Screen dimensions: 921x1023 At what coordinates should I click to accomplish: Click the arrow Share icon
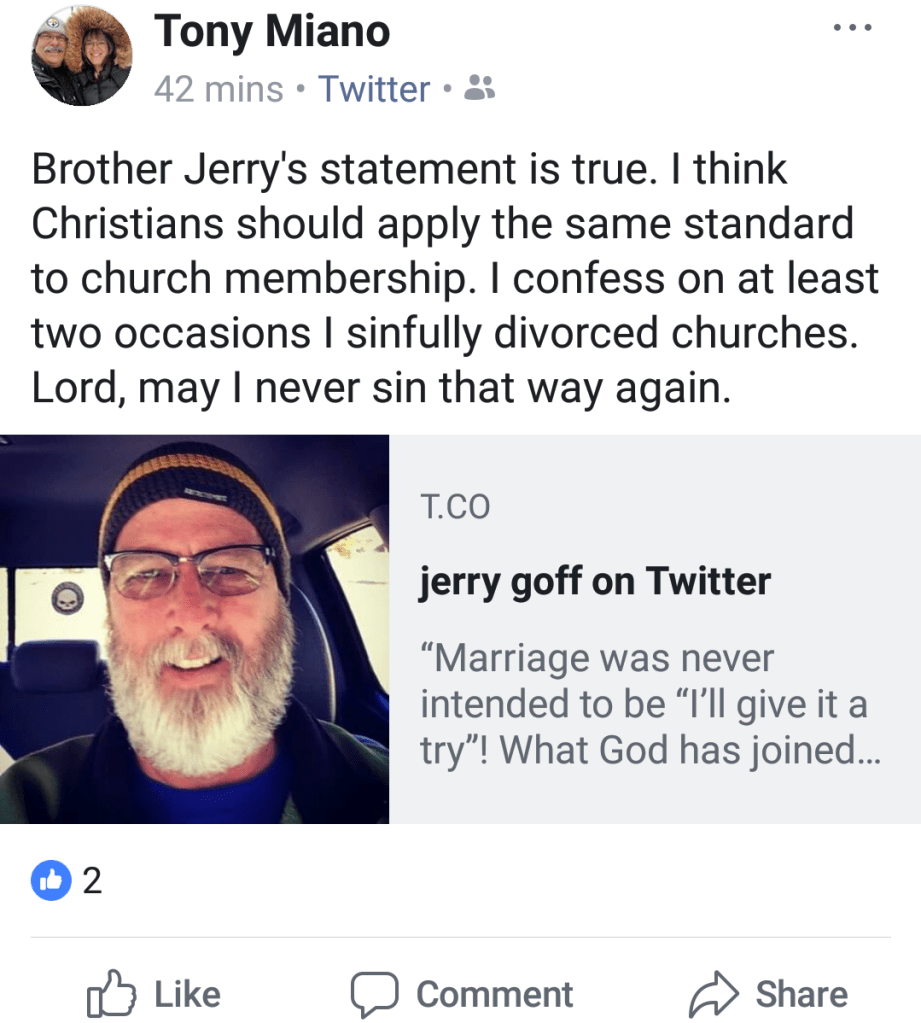click(714, 994)
